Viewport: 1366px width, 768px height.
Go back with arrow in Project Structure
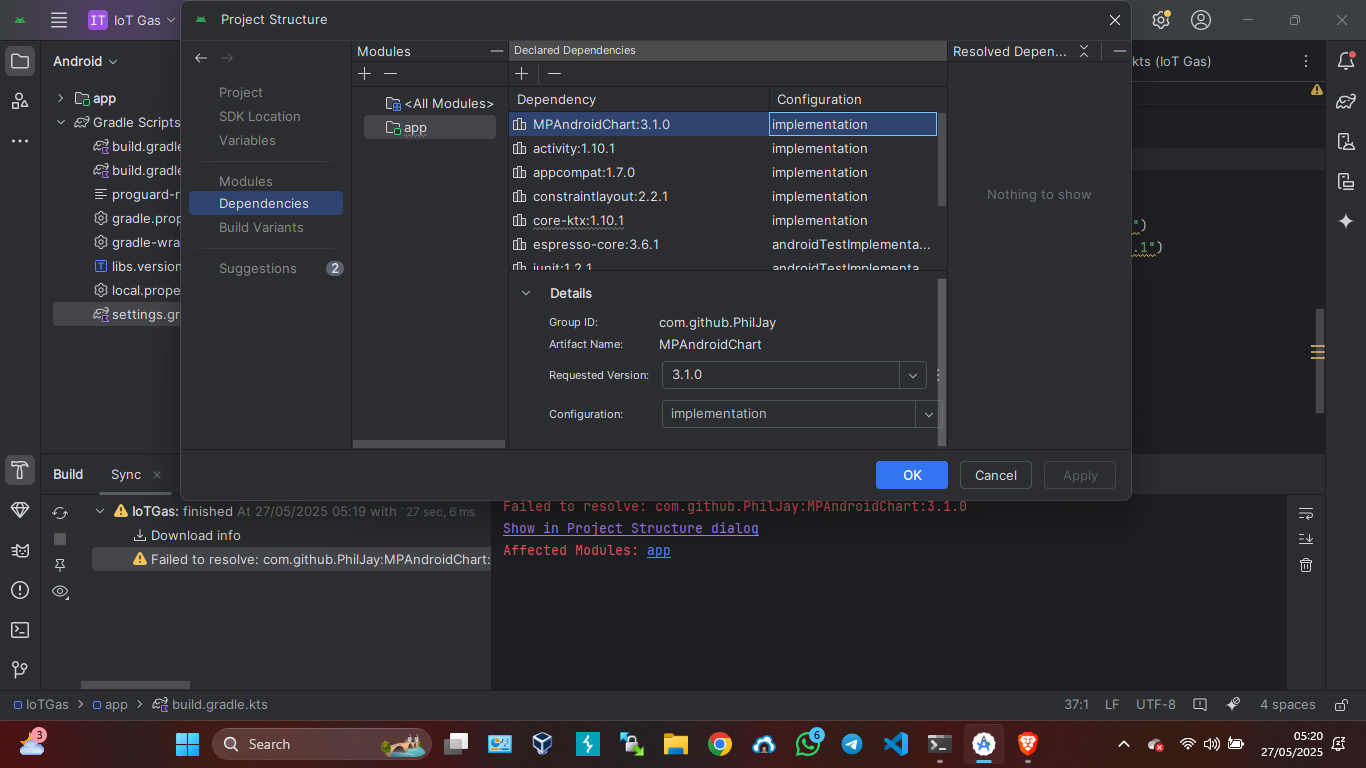[x=201, y=58]
